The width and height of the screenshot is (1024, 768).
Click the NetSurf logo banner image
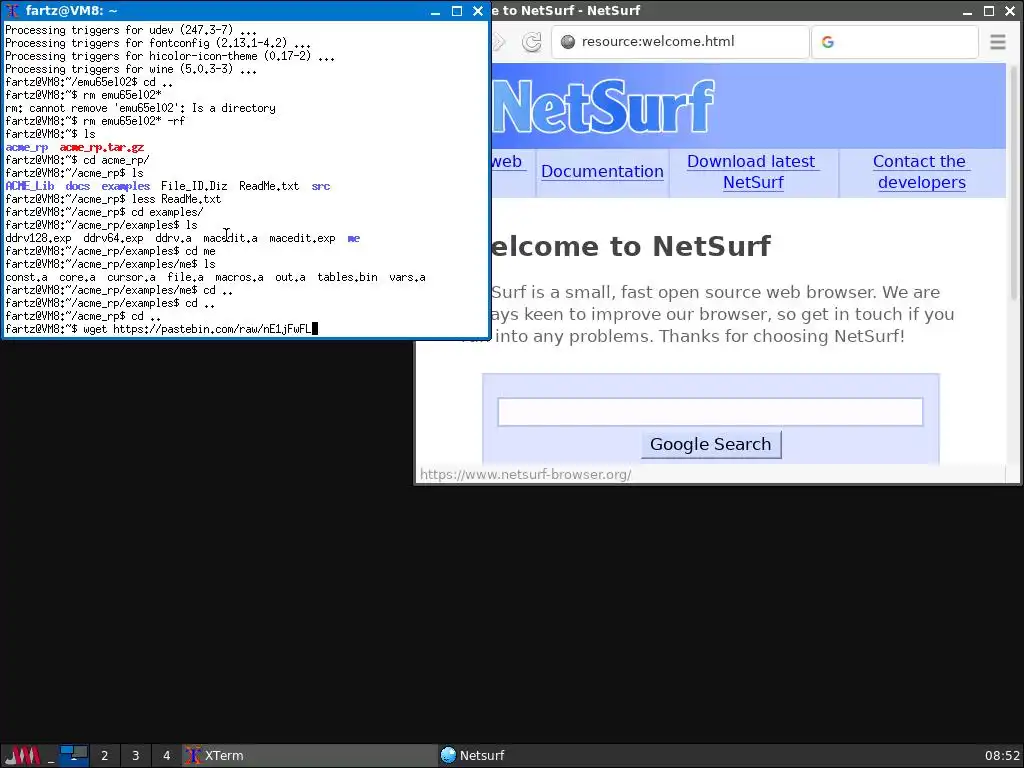pyautogui.click(x=601, y=106)
